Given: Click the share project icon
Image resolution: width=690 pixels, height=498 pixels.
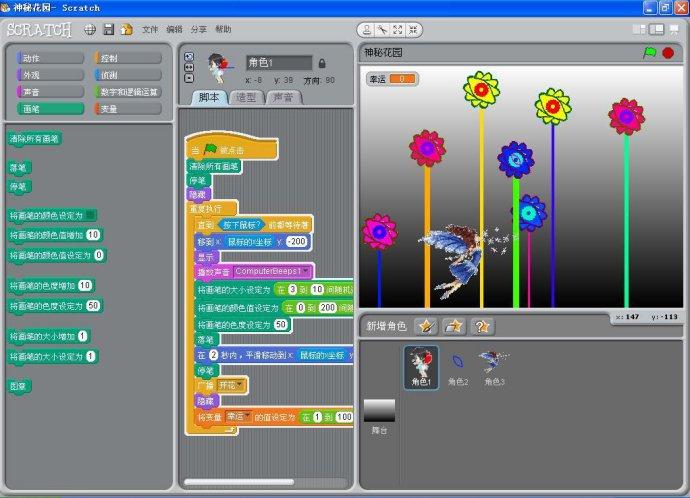Looking at the screenshot, I should [x=127, y=29].
